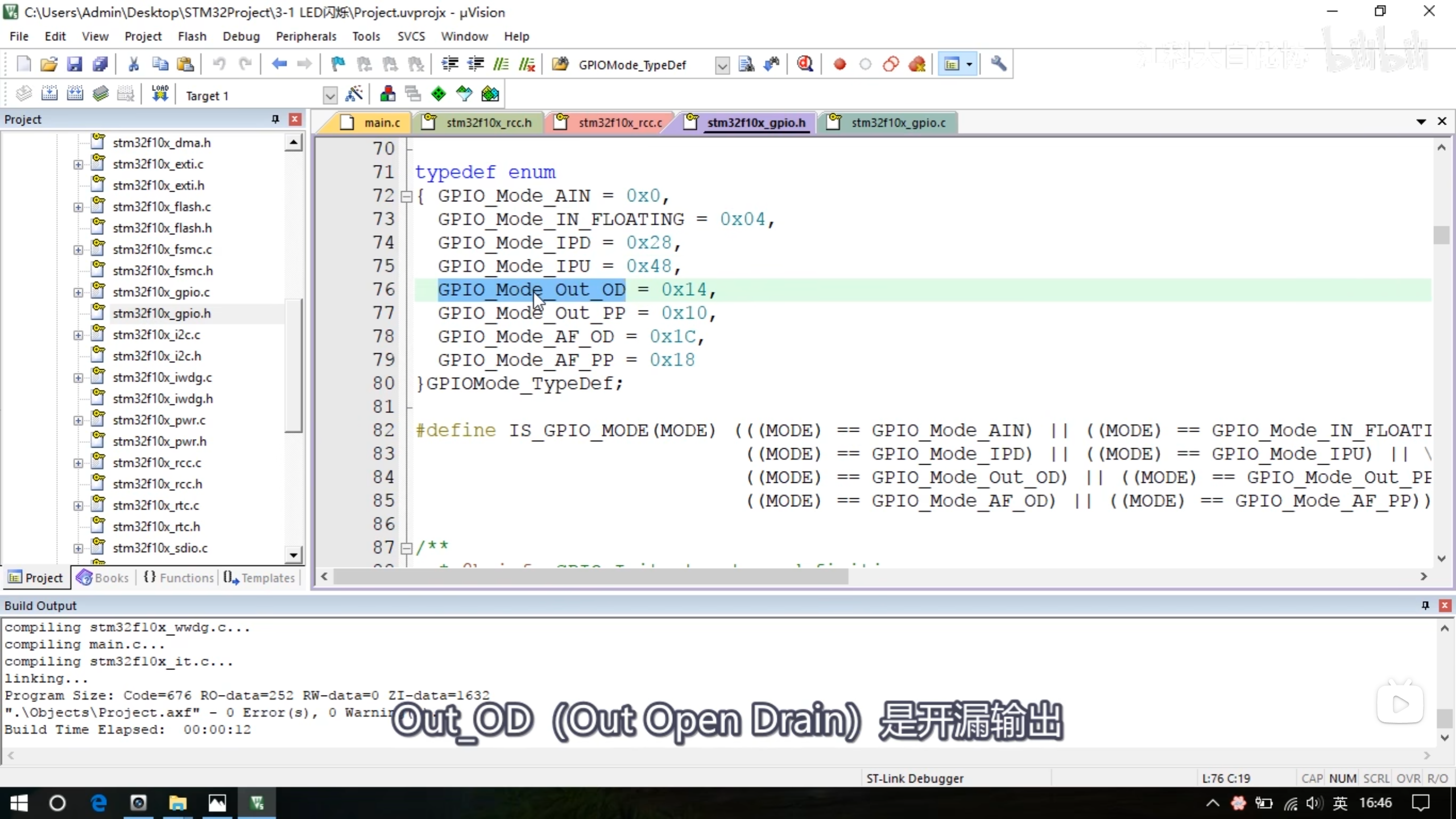Viewport: 1456px width, 819px height.
Task: Switch to the Functions panel tab
Action: tap(179, 578)
